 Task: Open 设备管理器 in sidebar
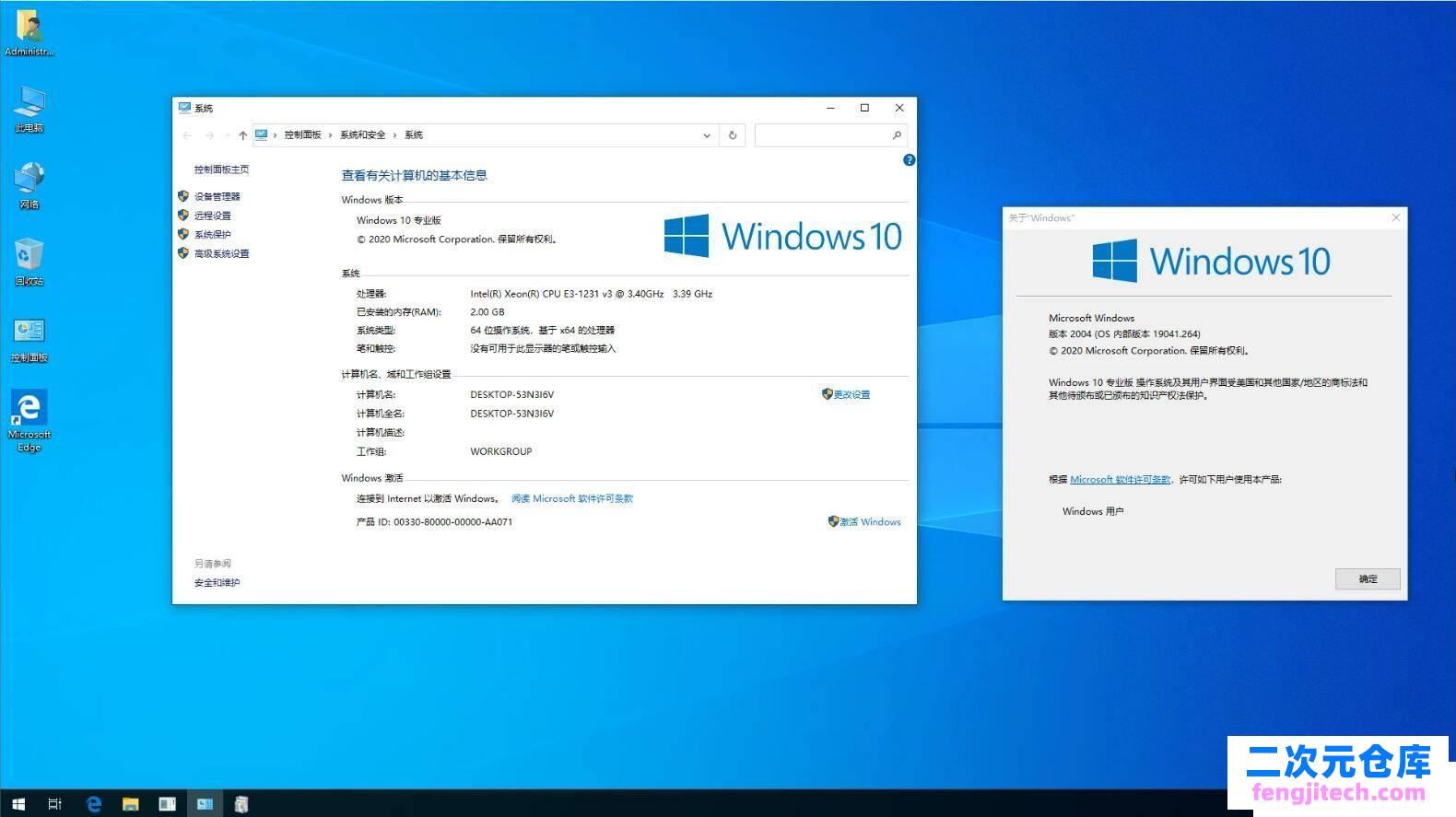(x=217, y=196)
